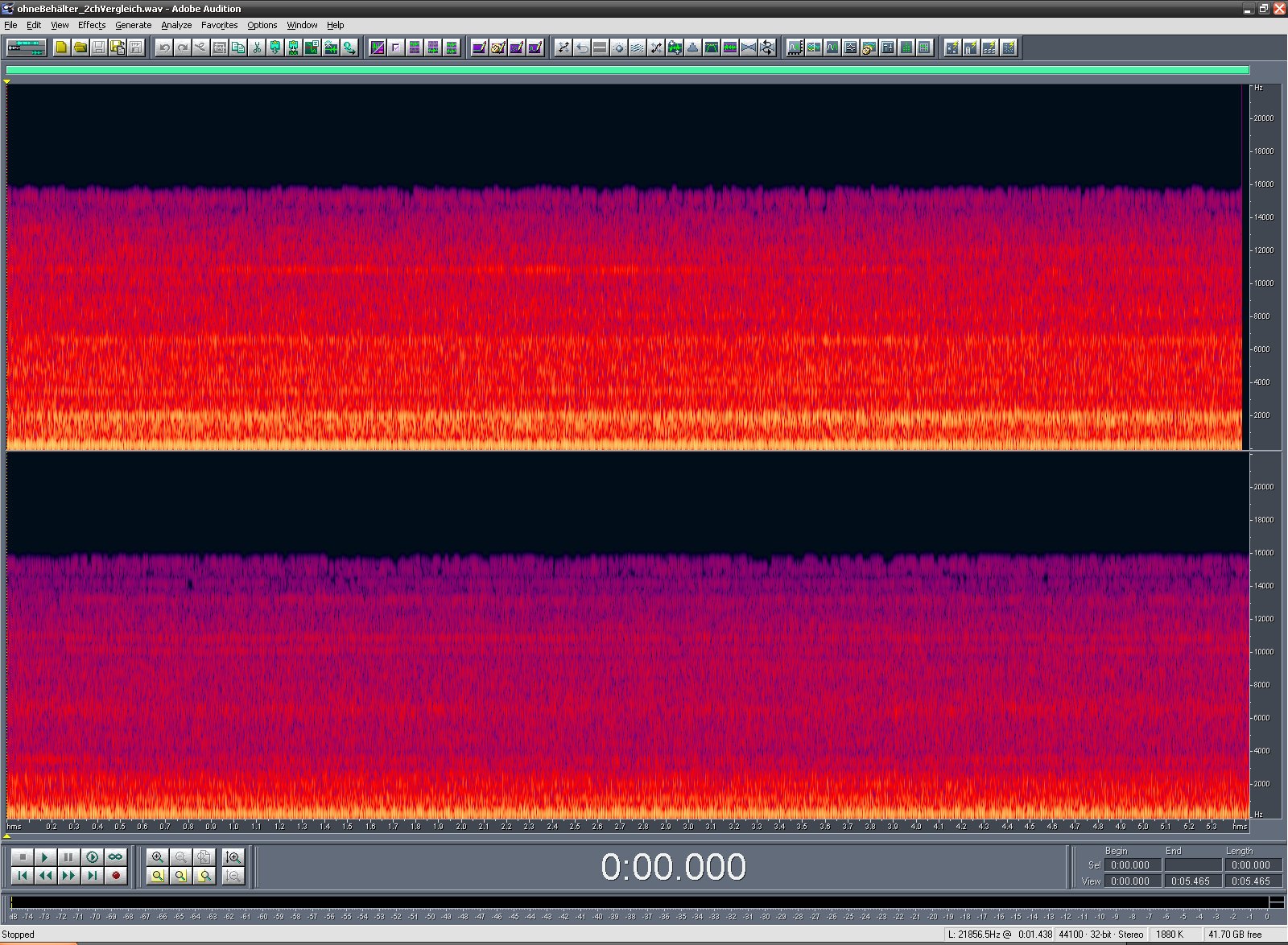The width and height of the screenshot is (1288, 945).
Task: Click the green horizontal zoom range bar
Action: coord(628,70)
